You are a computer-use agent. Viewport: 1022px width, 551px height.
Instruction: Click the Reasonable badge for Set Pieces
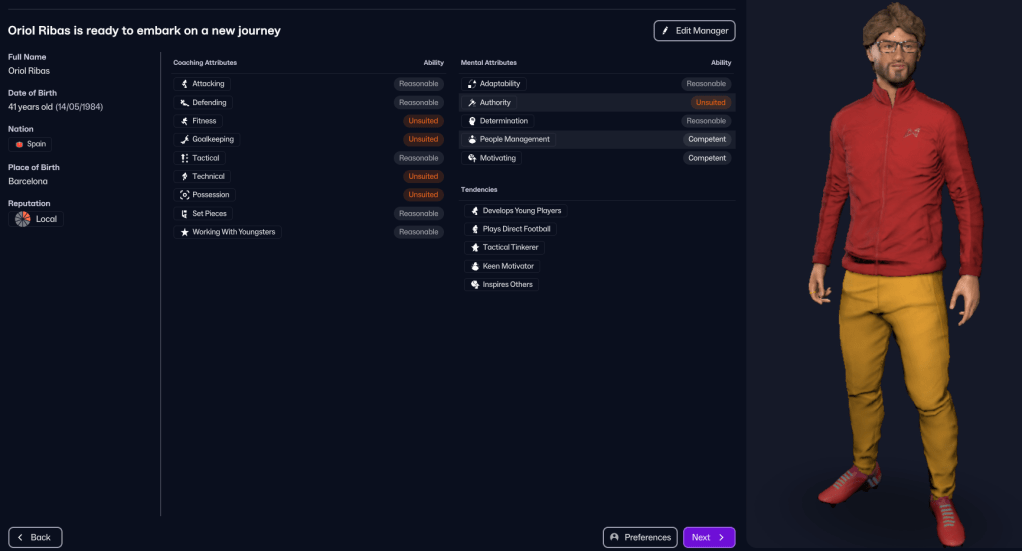pyautogui.click(x=418, y=214)
